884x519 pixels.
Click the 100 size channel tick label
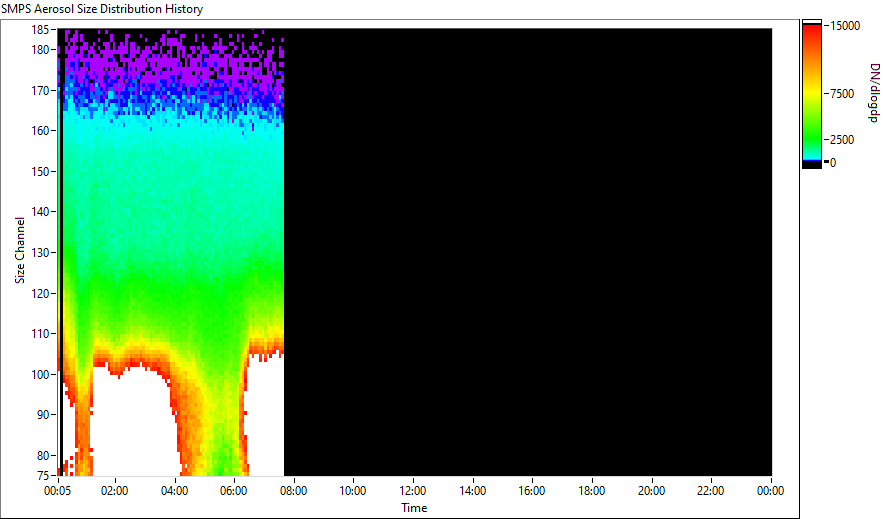click(40, 374)
